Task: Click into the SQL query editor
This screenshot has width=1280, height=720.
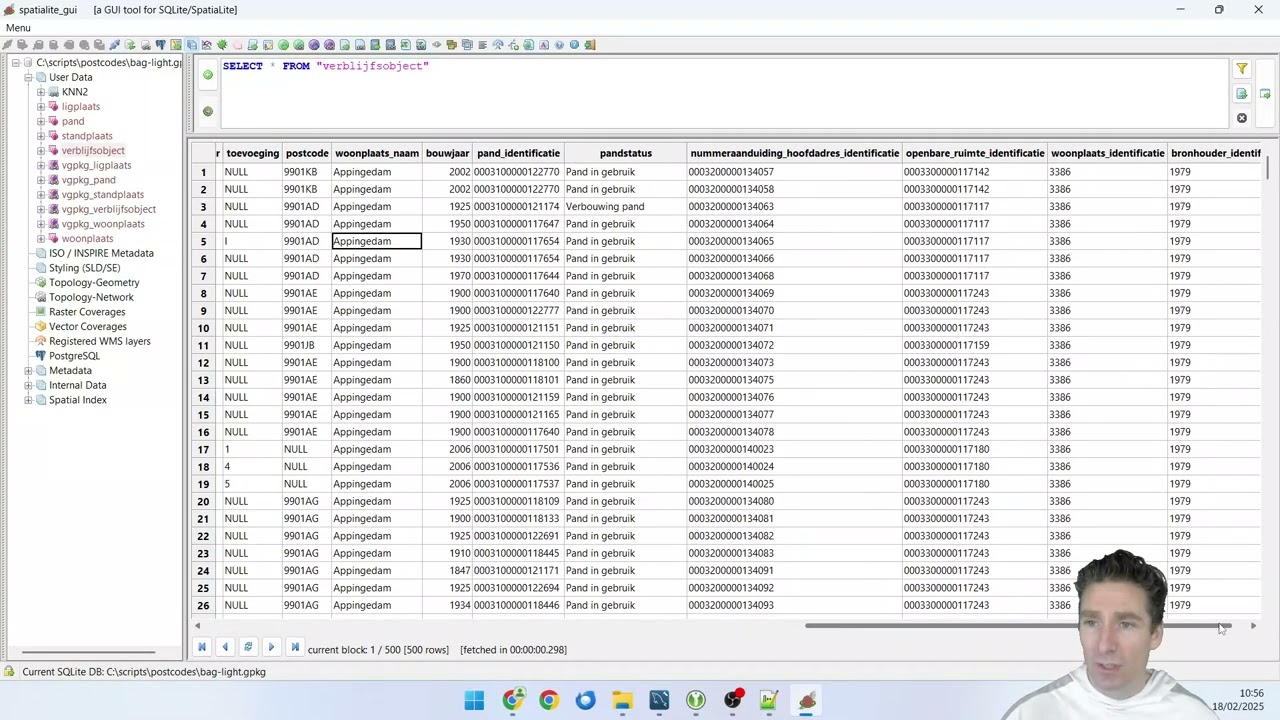Action: (x=723, y=93)
